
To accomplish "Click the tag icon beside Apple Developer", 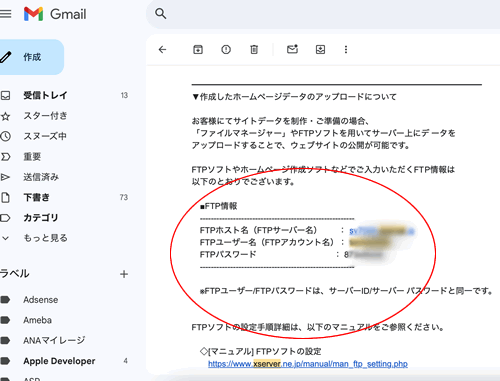I will pyautogui.click(x=5, y=361).
